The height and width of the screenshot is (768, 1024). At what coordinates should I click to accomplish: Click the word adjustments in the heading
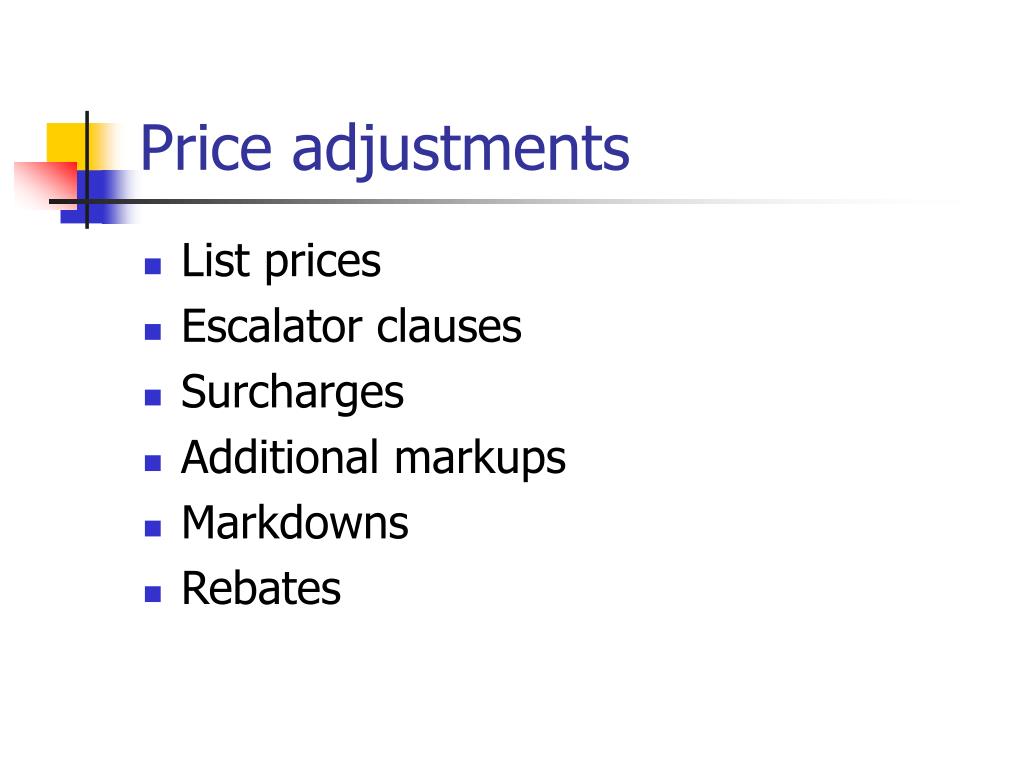point(460,152)
